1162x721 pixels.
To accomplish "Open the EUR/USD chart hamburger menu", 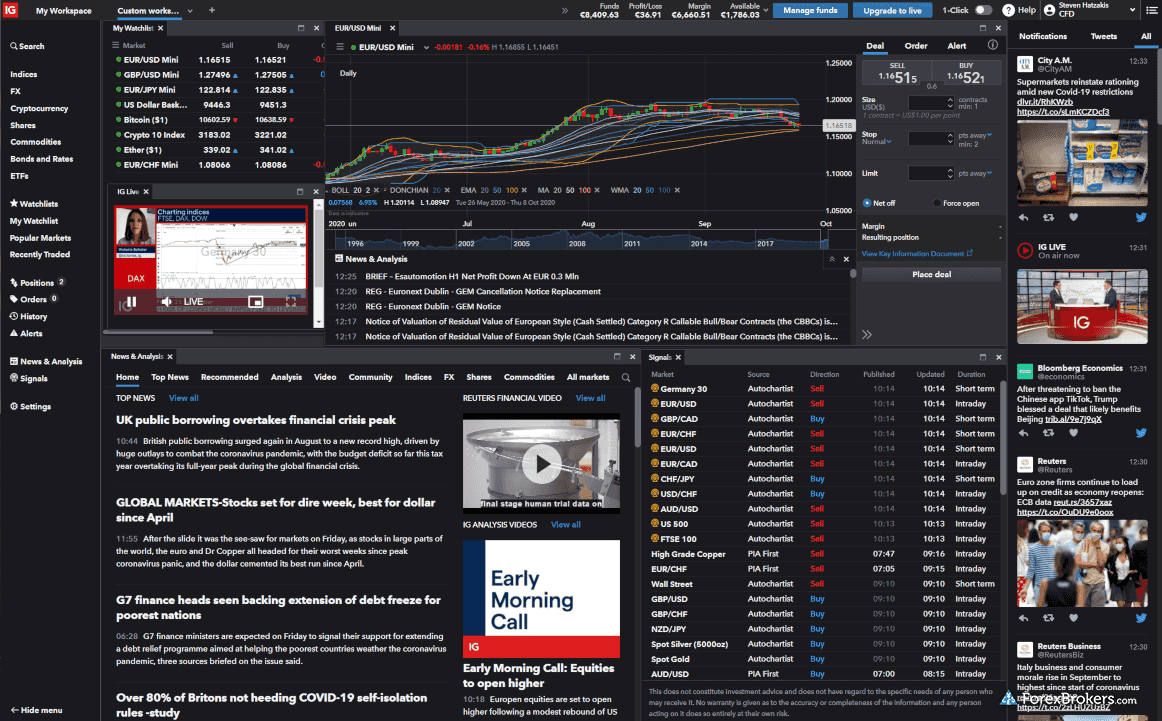I will pyautogui.click(x=340, y=47).
